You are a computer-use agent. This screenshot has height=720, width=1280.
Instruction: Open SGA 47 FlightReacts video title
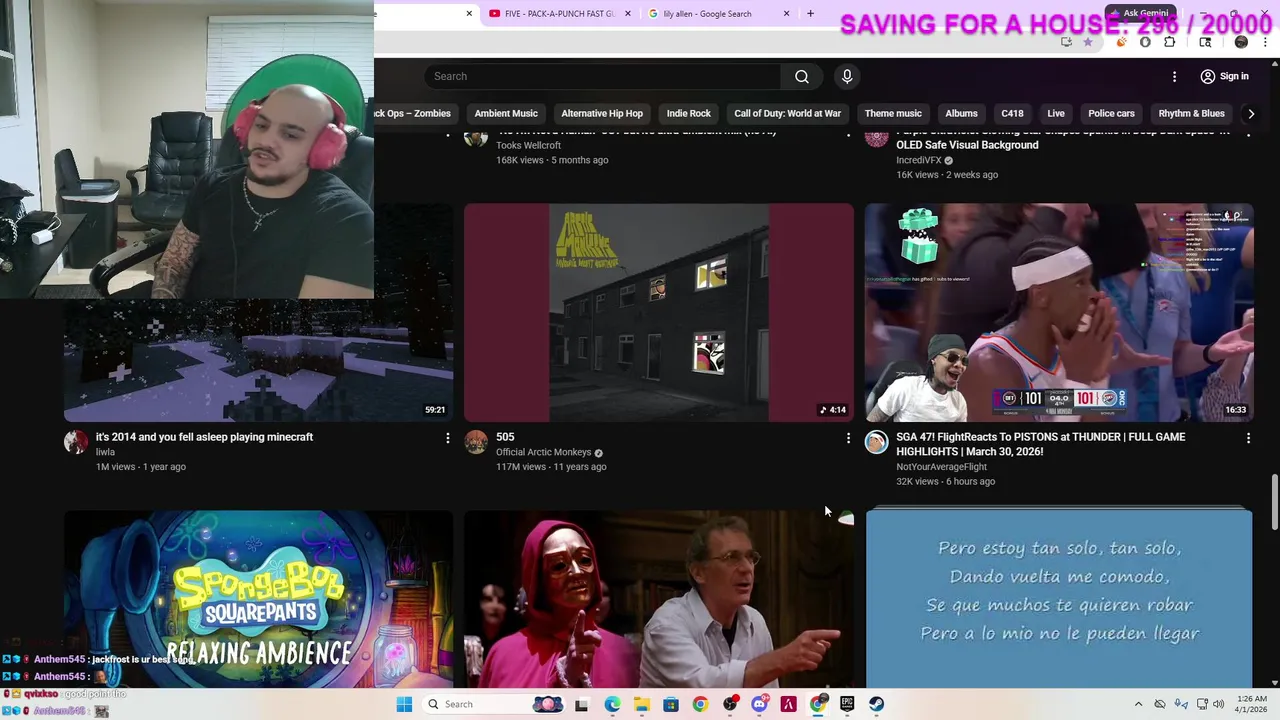[x=1041, y=444]
